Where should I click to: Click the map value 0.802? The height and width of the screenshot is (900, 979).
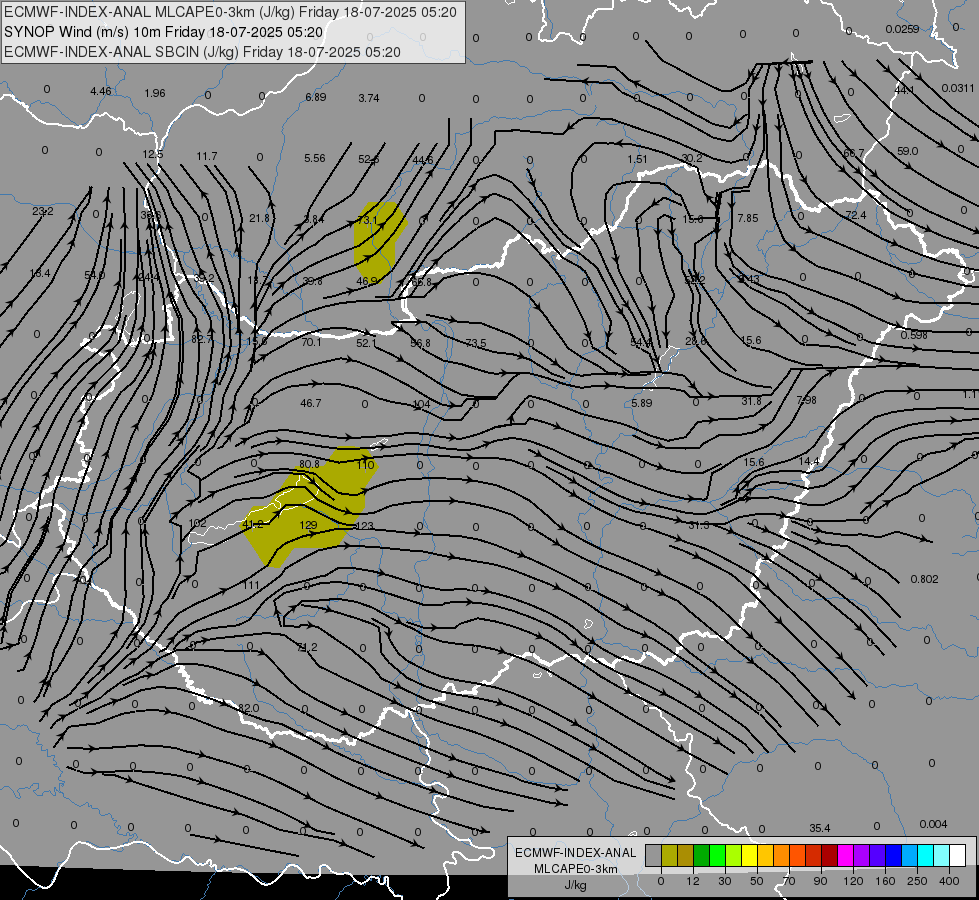click(x=924, y=579)
